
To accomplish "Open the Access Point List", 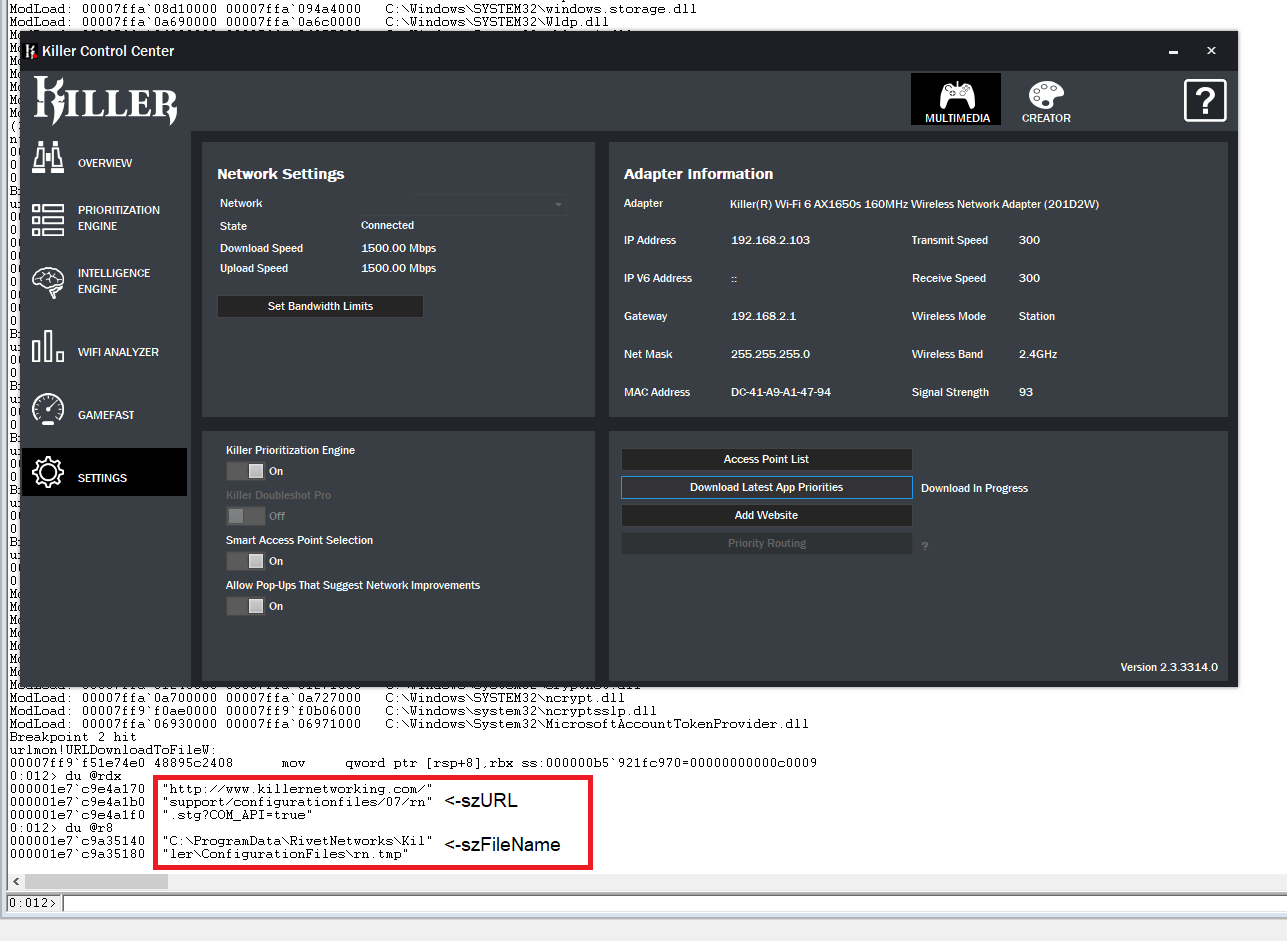I will point(766,459).
